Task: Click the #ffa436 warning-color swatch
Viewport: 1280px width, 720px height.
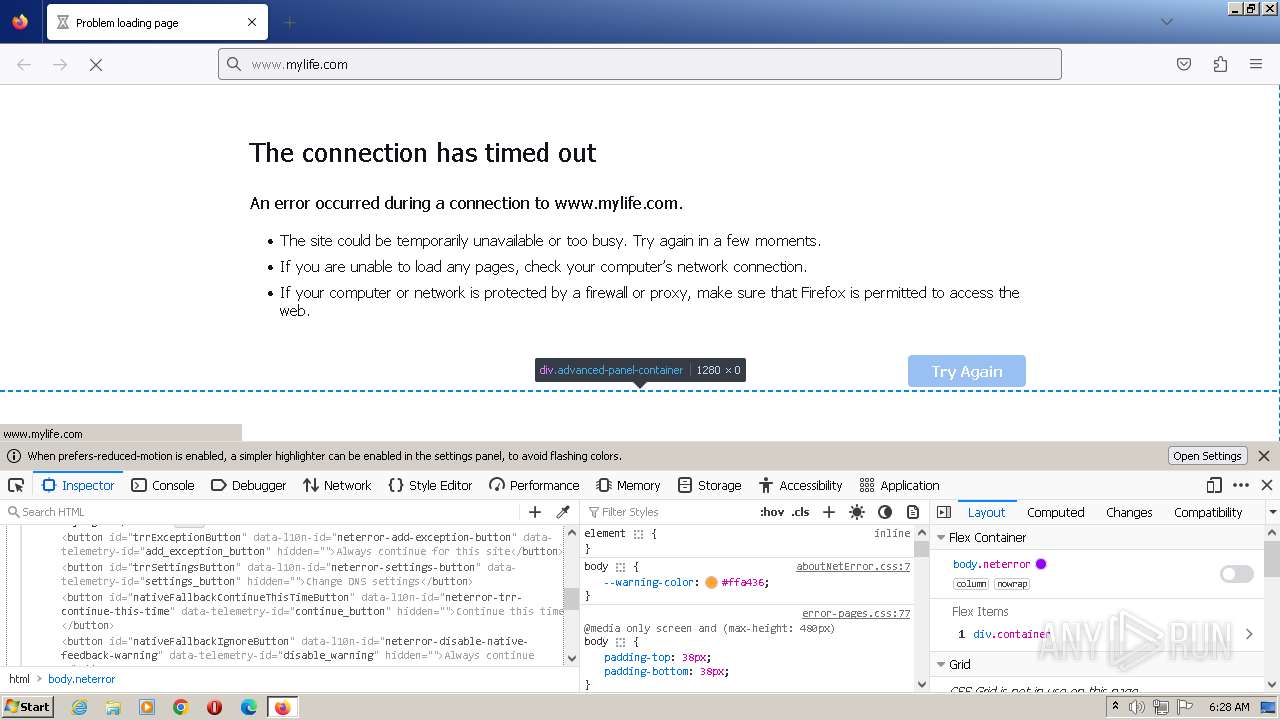Action: [711, 582]
